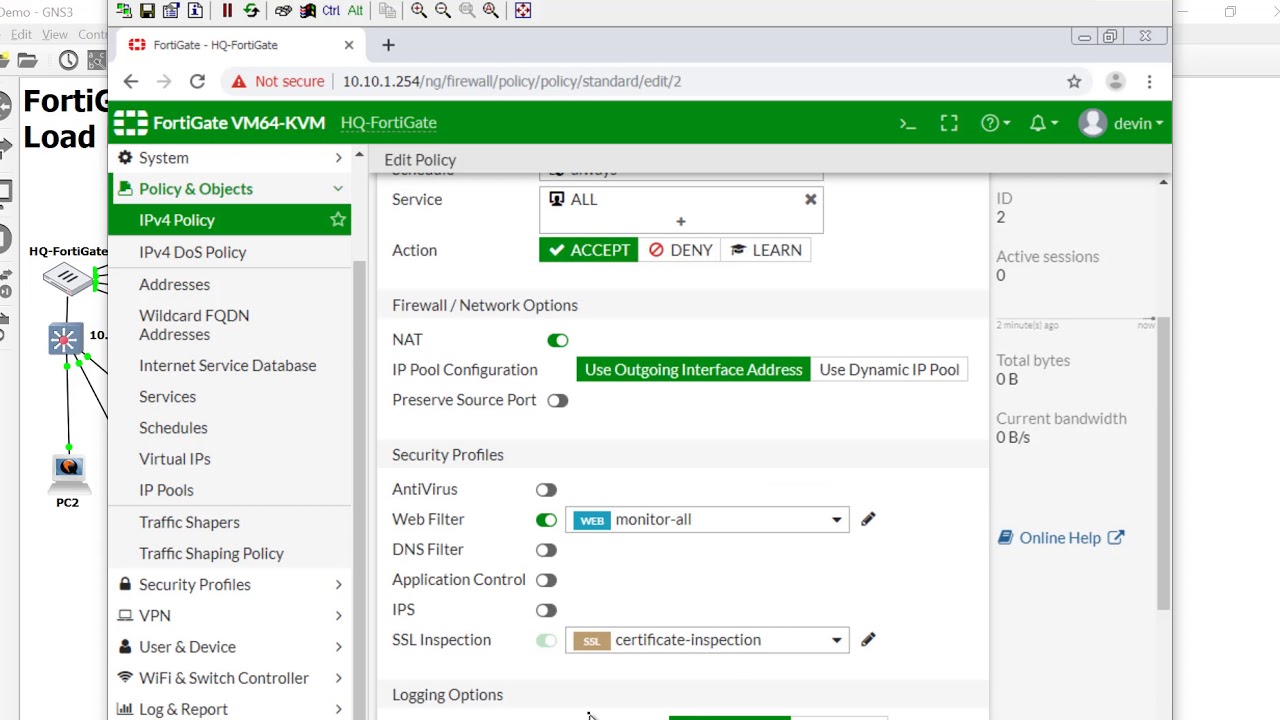
Task: Click the SSL Inspection toggle
Action: tap(546, 640)
